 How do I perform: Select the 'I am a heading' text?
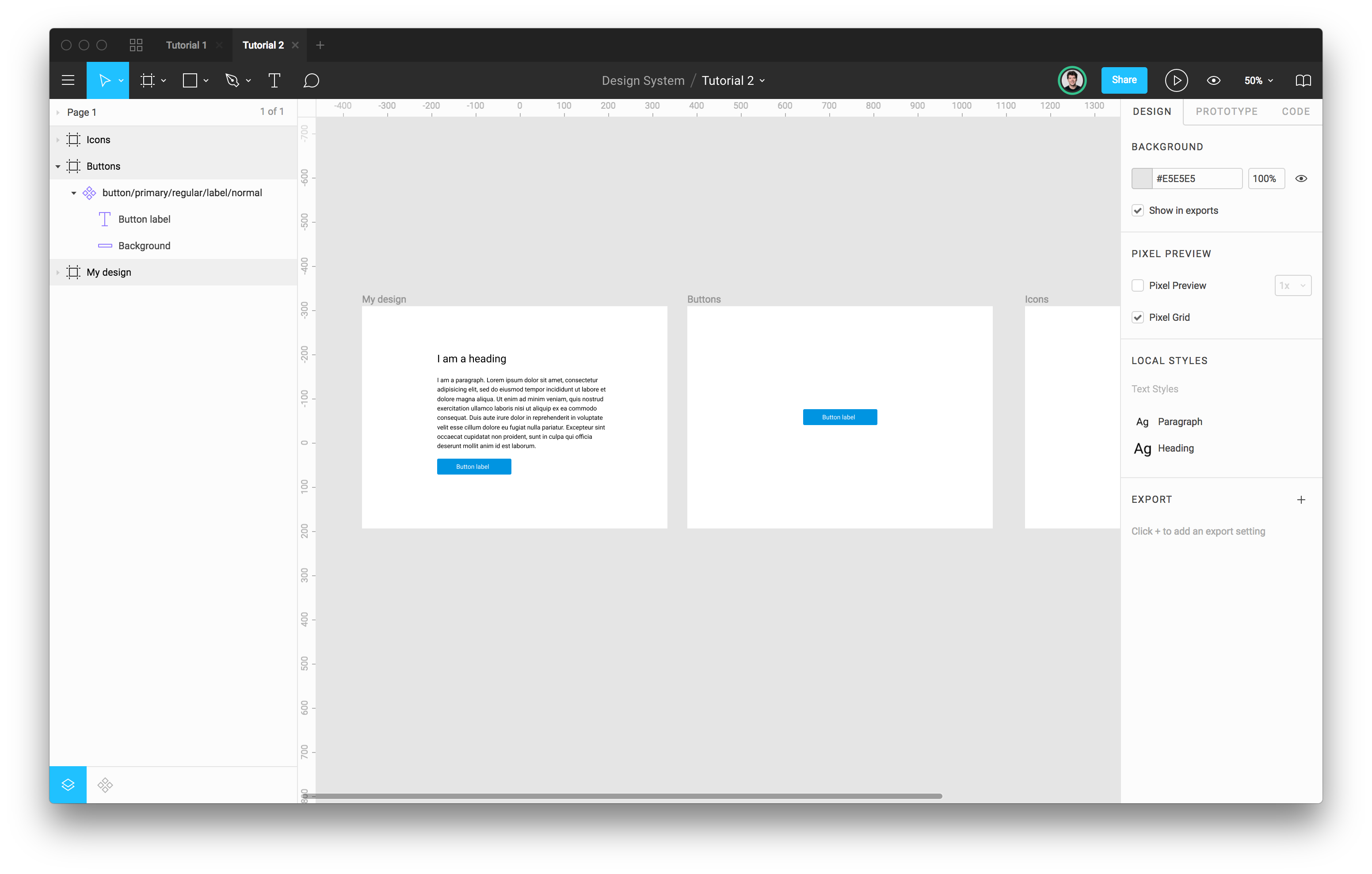coord(471,358)
